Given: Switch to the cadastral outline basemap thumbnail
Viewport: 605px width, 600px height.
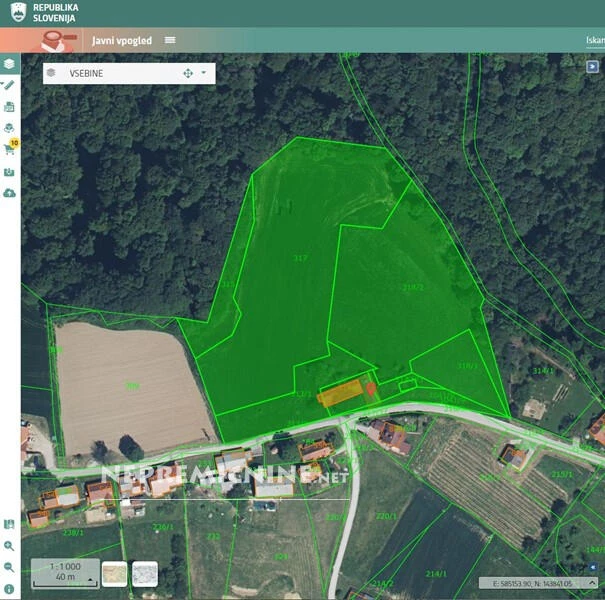Looking at the screenshot, I should [x=145, y=573].
